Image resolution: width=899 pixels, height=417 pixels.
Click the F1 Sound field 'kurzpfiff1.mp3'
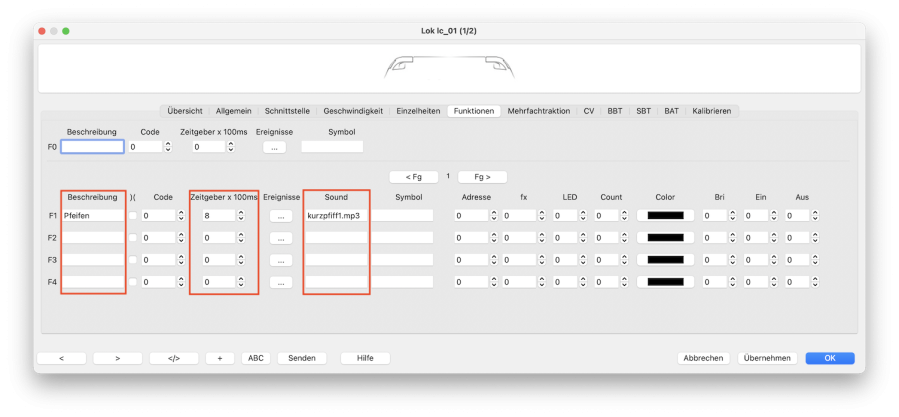335,215
